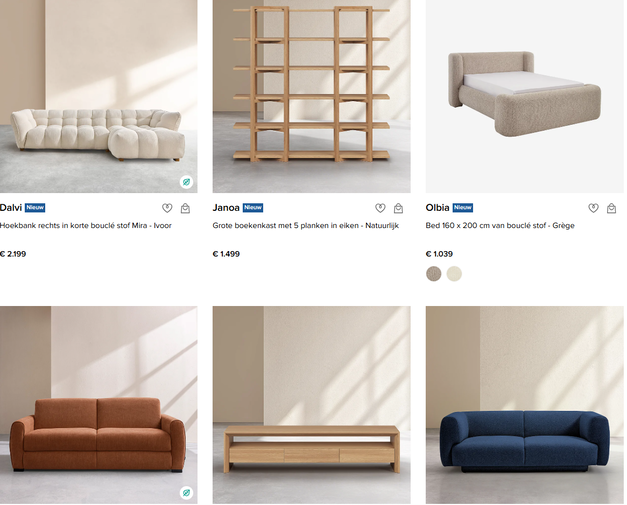Image resolution: width=627 pixels, height=505 pixels.
Task: View the Janoa oak bookcase image
Action: point(312,96)
